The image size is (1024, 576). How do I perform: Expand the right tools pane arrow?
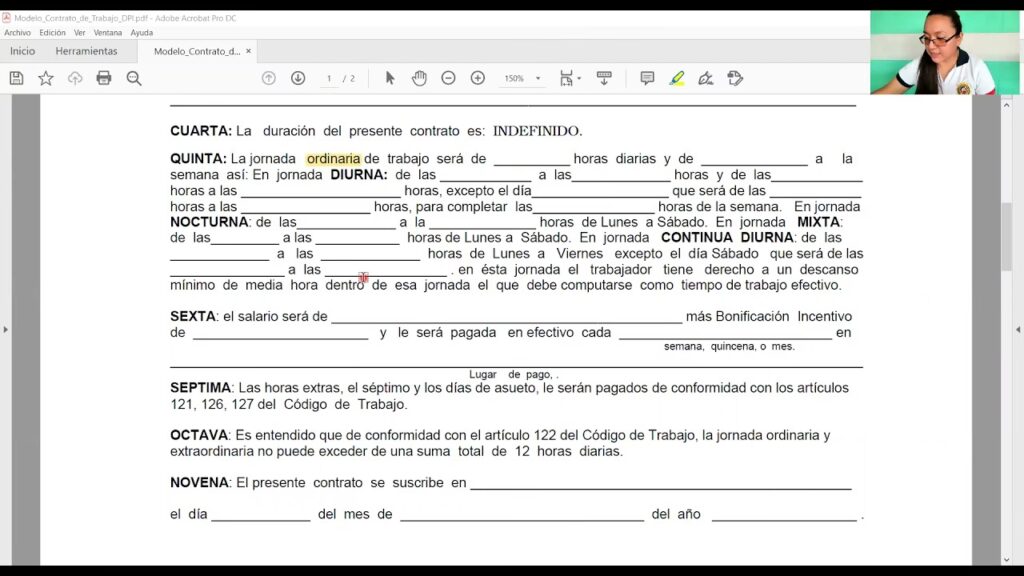(x=1018, y=329)
